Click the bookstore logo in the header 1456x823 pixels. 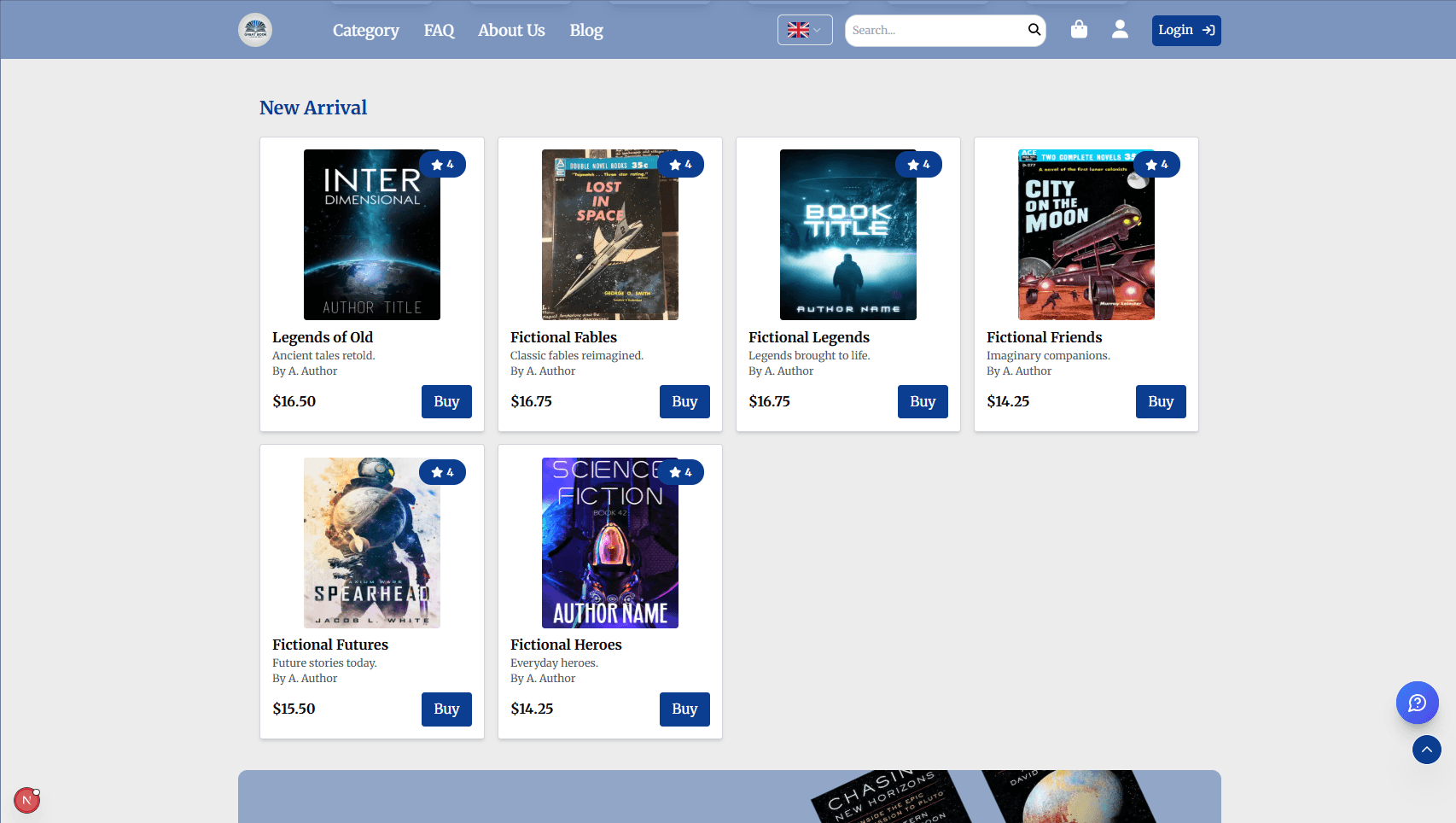(254, 30)
